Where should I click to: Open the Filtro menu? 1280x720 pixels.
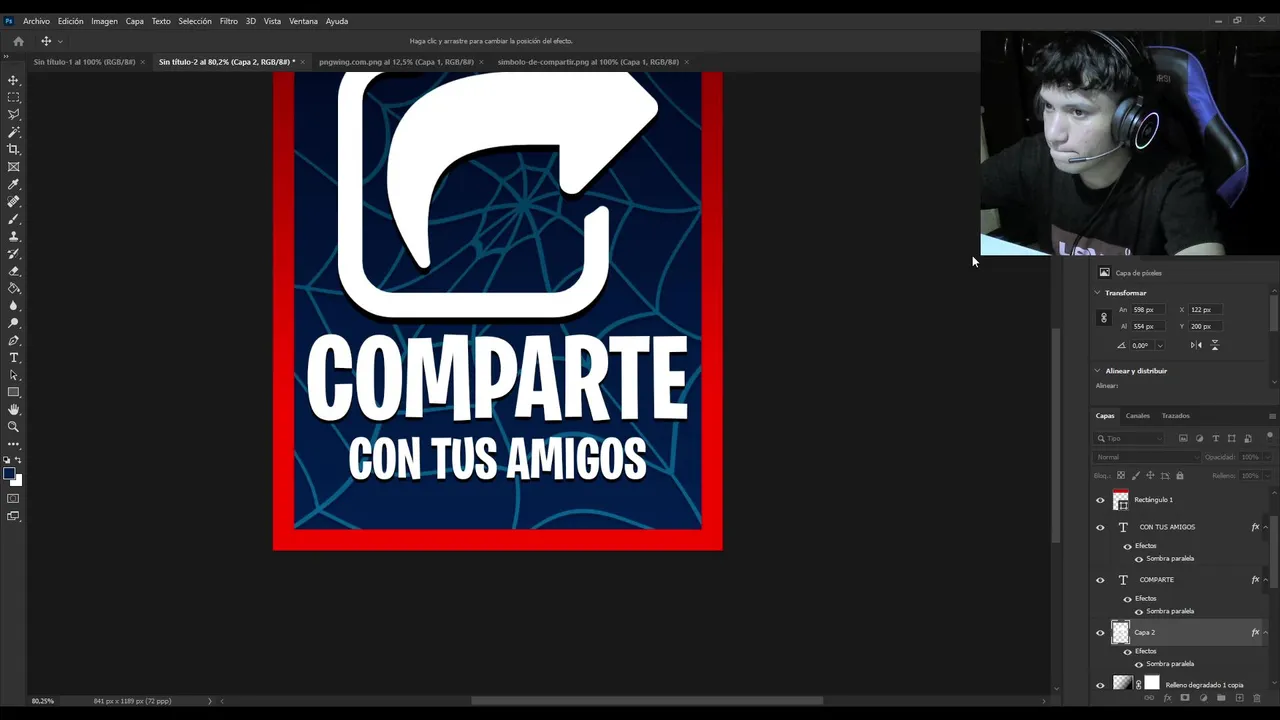pyautogui.click(x=229, y=21)
